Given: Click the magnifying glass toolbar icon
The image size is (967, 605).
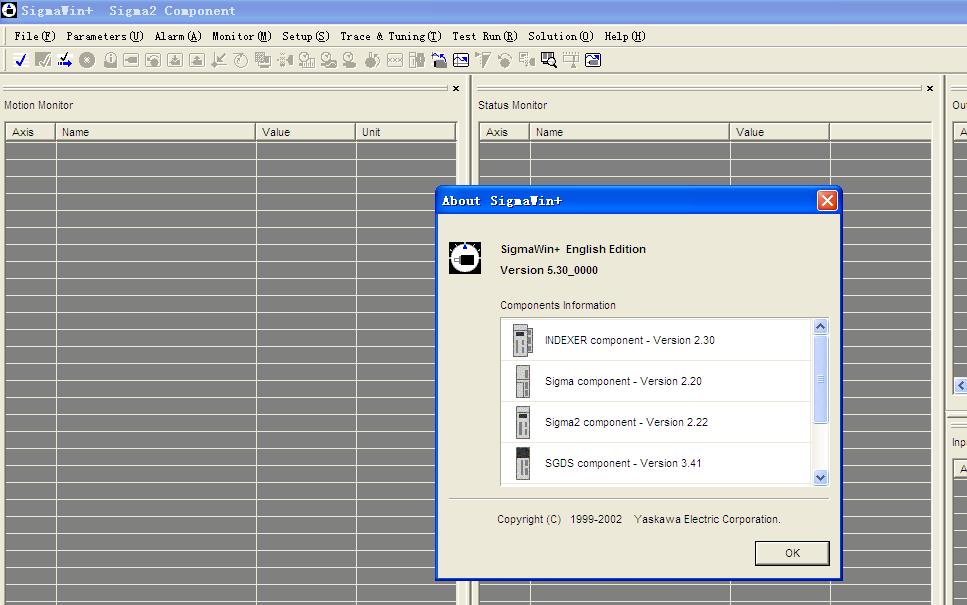Looking at the screenshot, I should coord(549,60).
